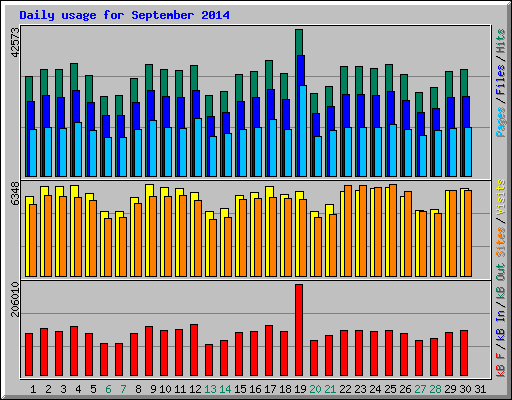Screen dimensions: 512x400
Task: Click the dark blue files bar for day 4
Action: [x=76, y=133]
